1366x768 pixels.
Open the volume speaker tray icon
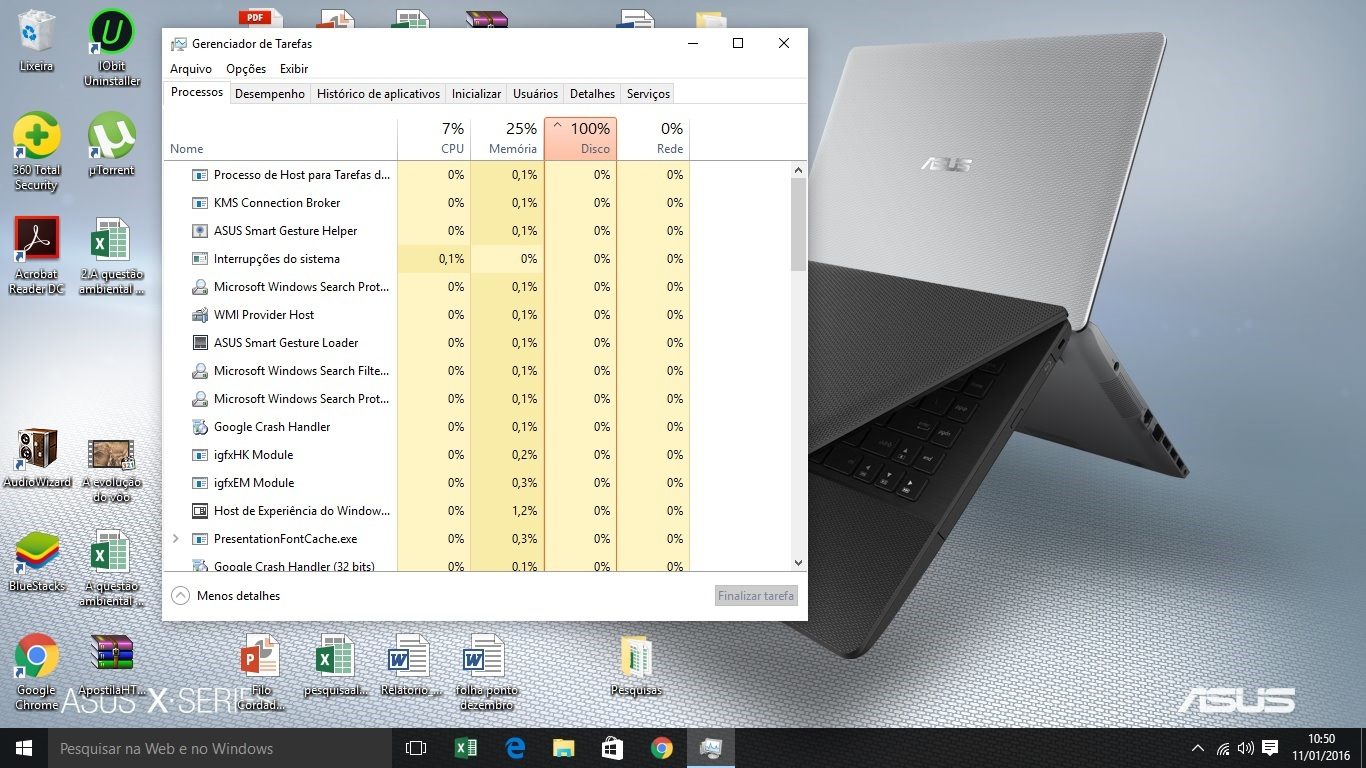coord(1246,748)
